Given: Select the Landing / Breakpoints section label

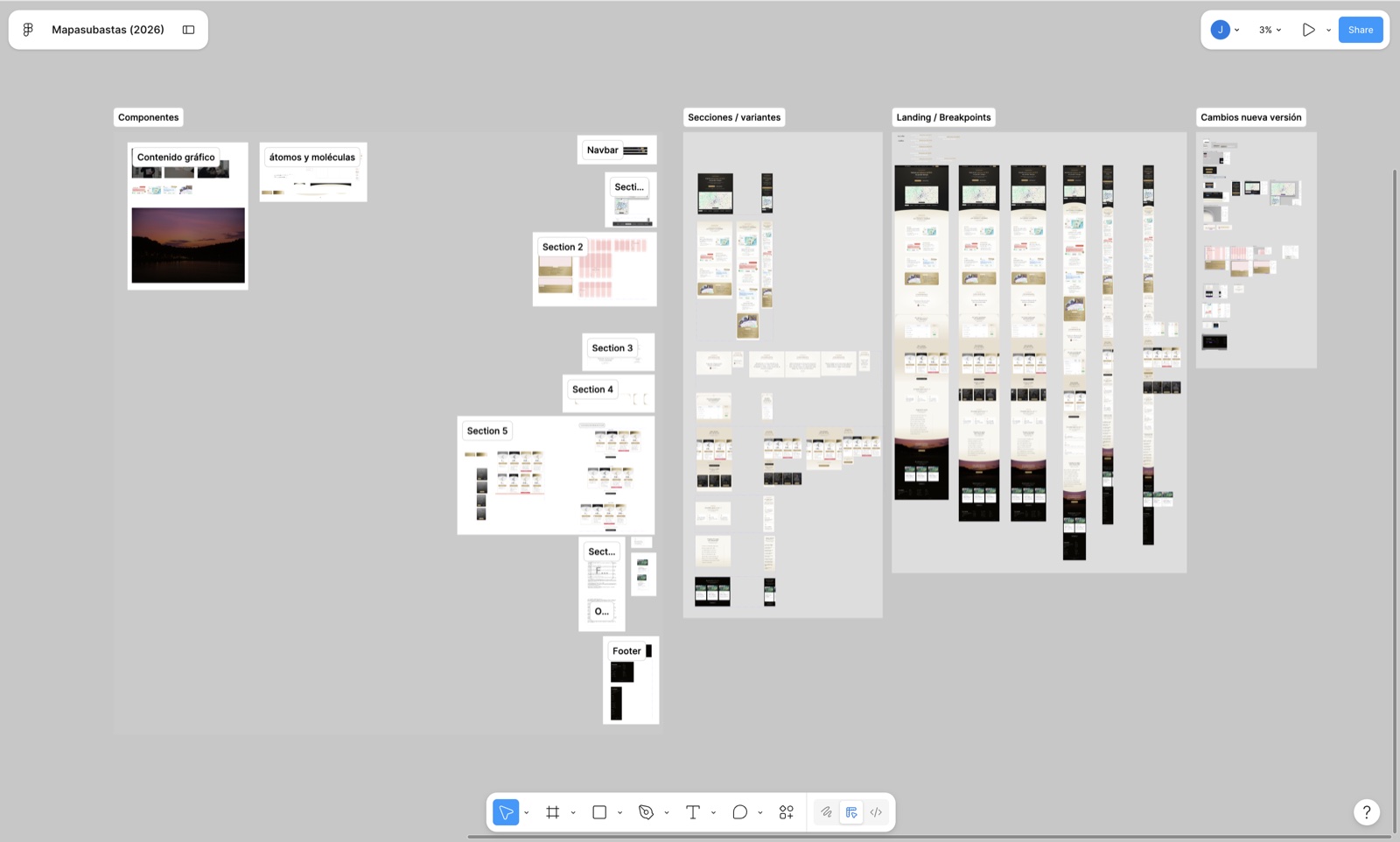Looking at the screenshot, I should tap(943, 117).
